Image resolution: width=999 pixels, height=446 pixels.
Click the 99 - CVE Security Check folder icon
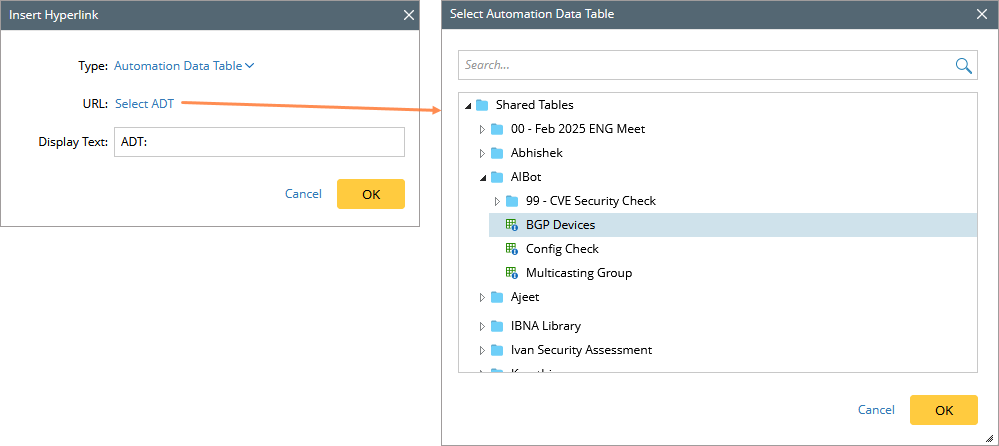pos(512,201)
